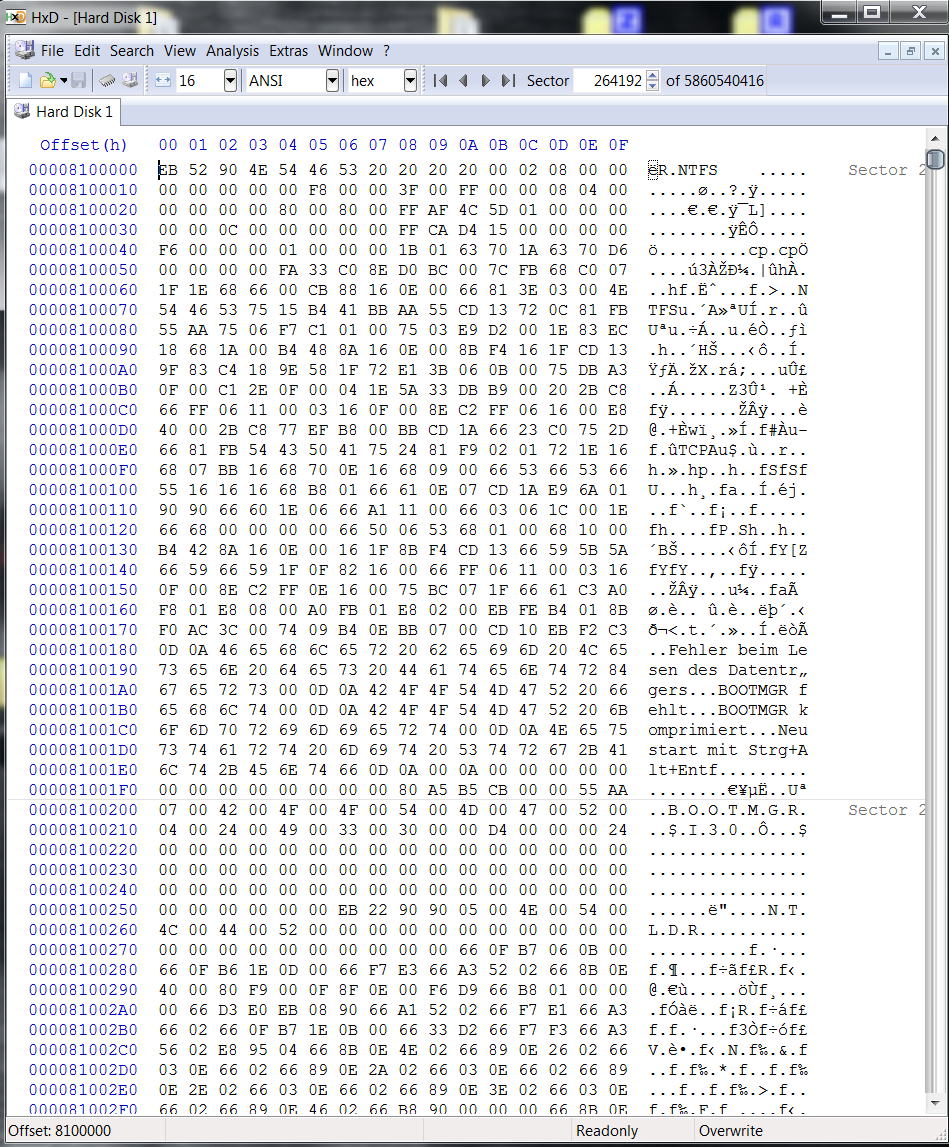The image size is (949, 1147).
Task: Open the ANSI character set dropdown
Action: (x=333, y=80)
